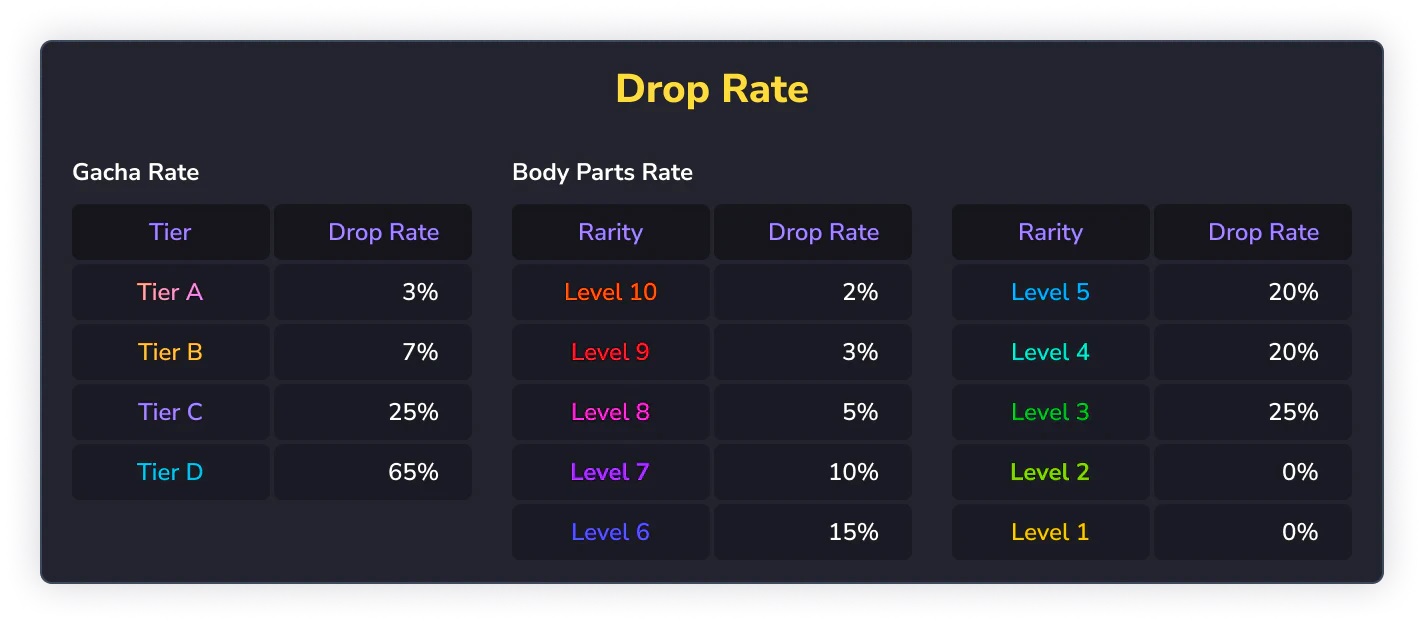Click the 65% drop rate value

tap(414, 472)
